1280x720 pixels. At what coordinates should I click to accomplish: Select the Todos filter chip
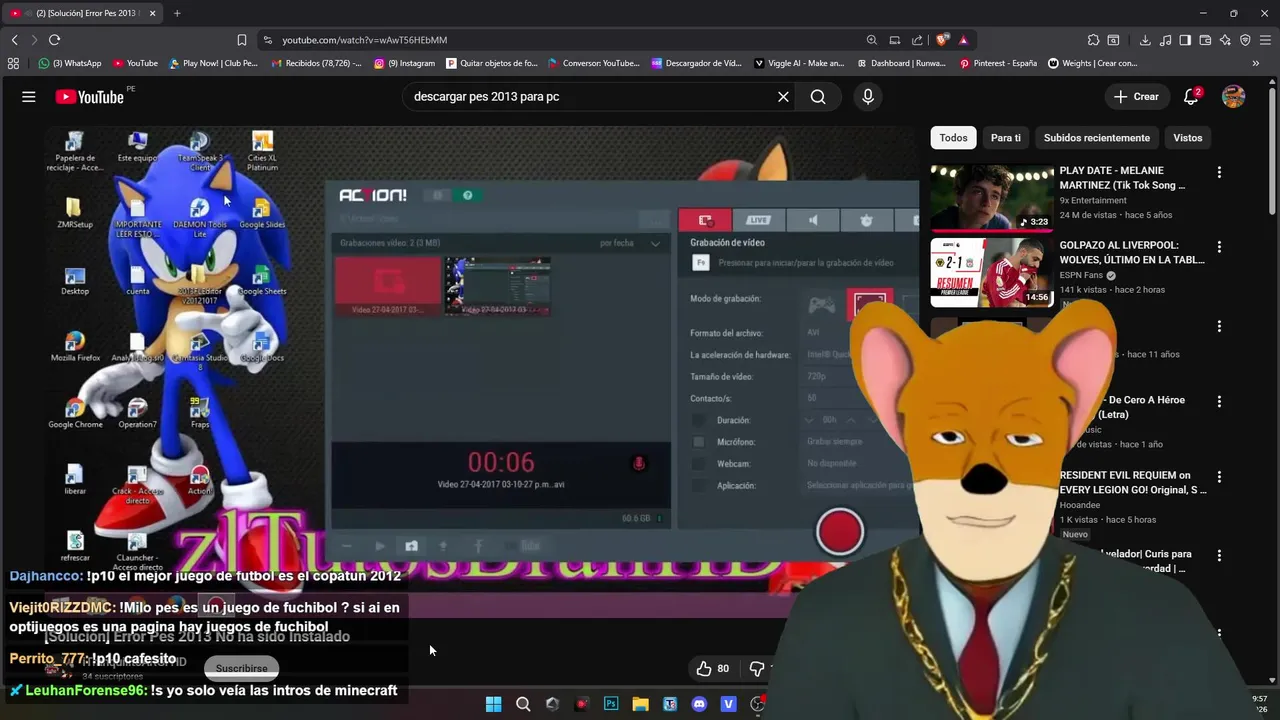[x=953, y=138]
